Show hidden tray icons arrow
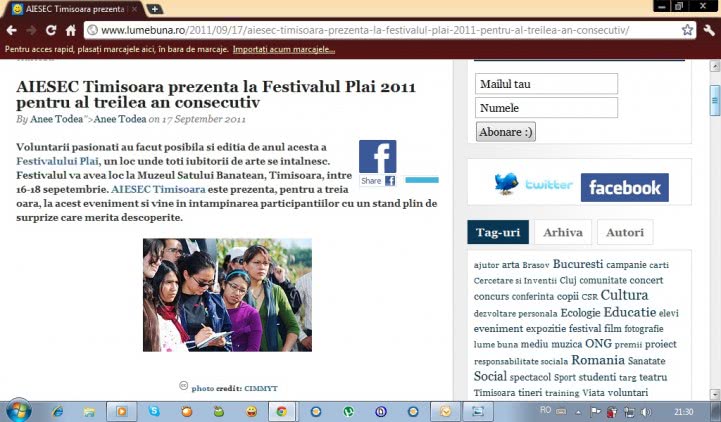This screenshot has height=422, width=721. pos(578,412)
